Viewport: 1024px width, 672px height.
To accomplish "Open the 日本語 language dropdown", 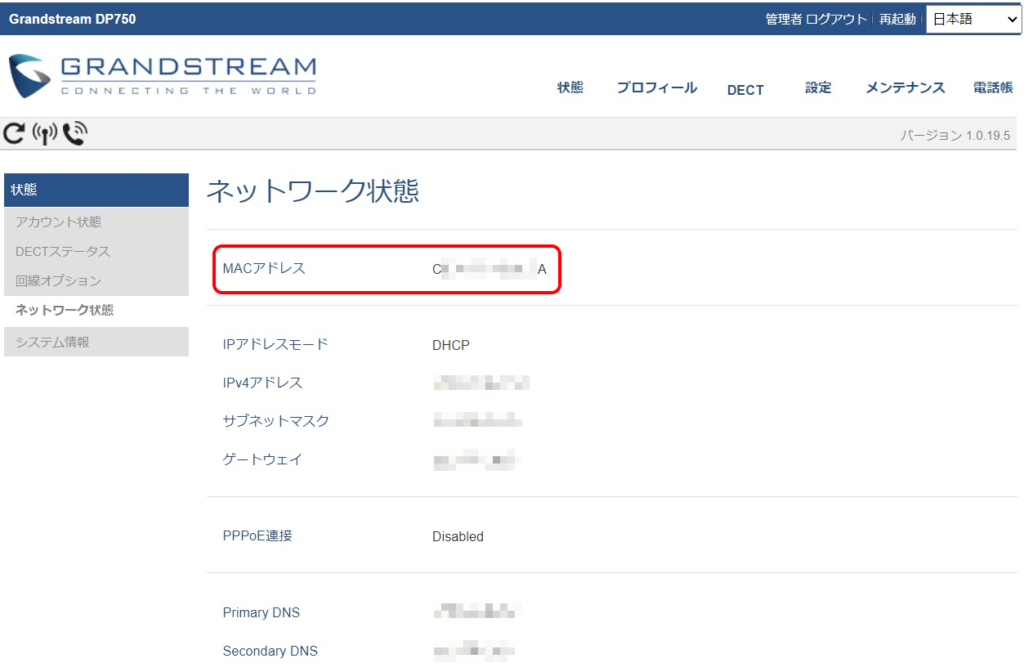I will pyautogui.click(x=971, y=19).
